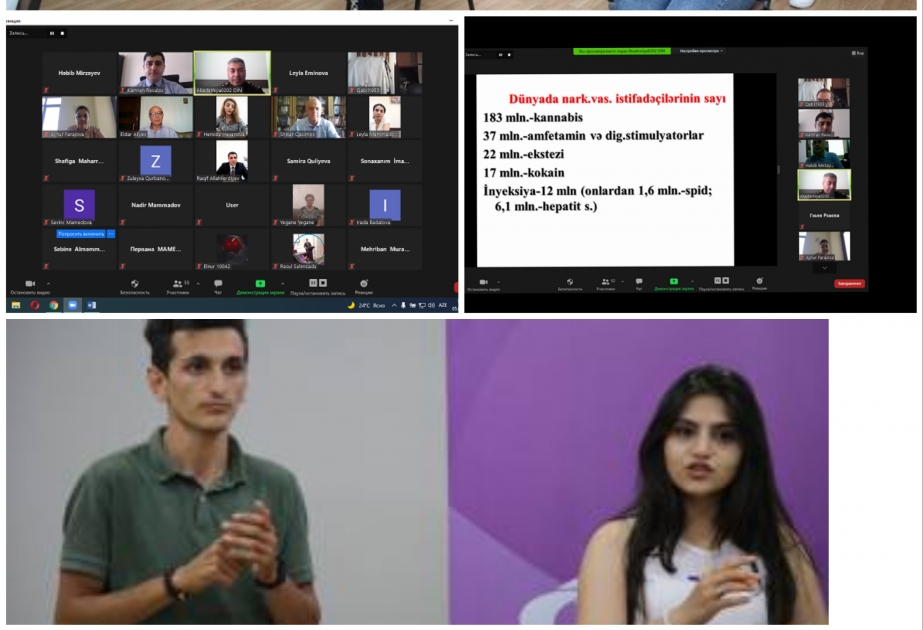Open Reactions in the screen-share Zoom window
Screen dimensions: 923x630
click(759, 284)
